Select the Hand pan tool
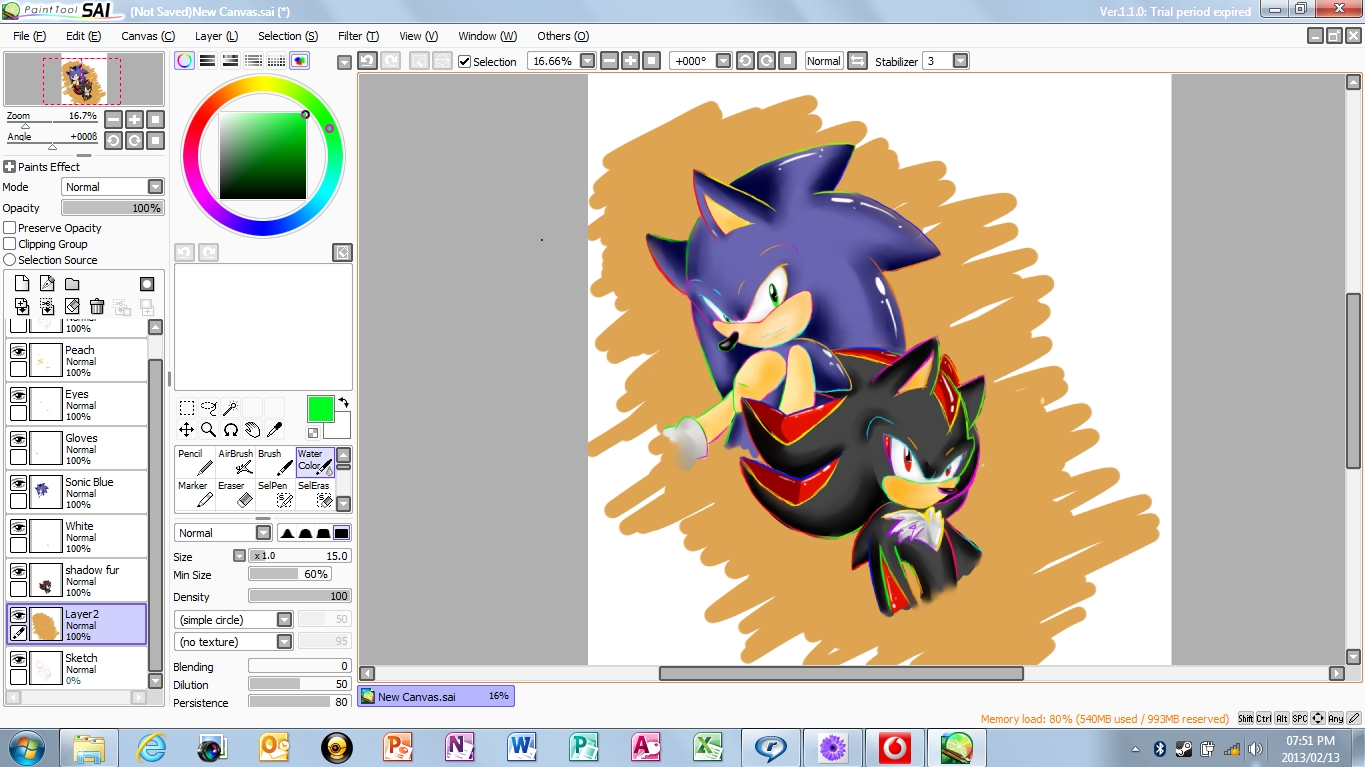1365x767 pixels. (252, 430)
